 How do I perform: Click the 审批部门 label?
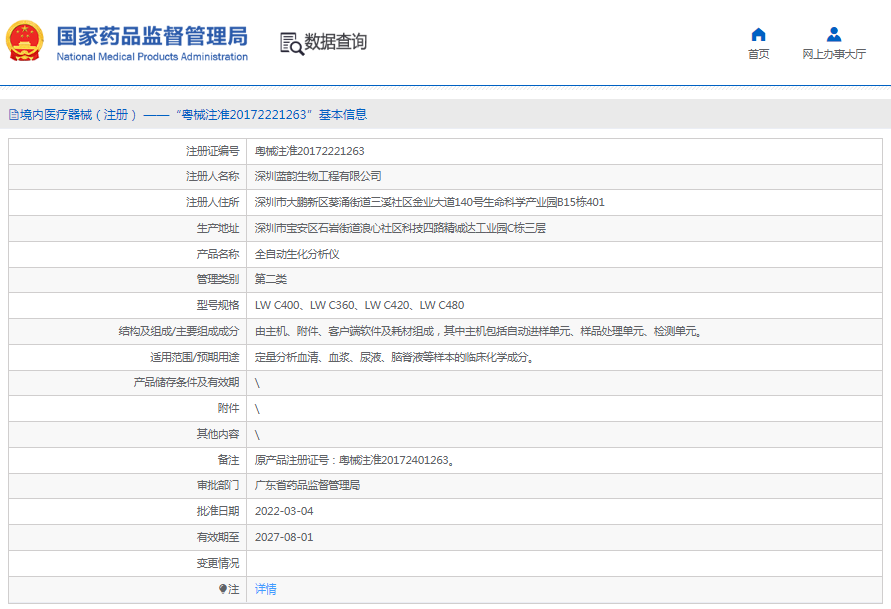coord(218,485)
